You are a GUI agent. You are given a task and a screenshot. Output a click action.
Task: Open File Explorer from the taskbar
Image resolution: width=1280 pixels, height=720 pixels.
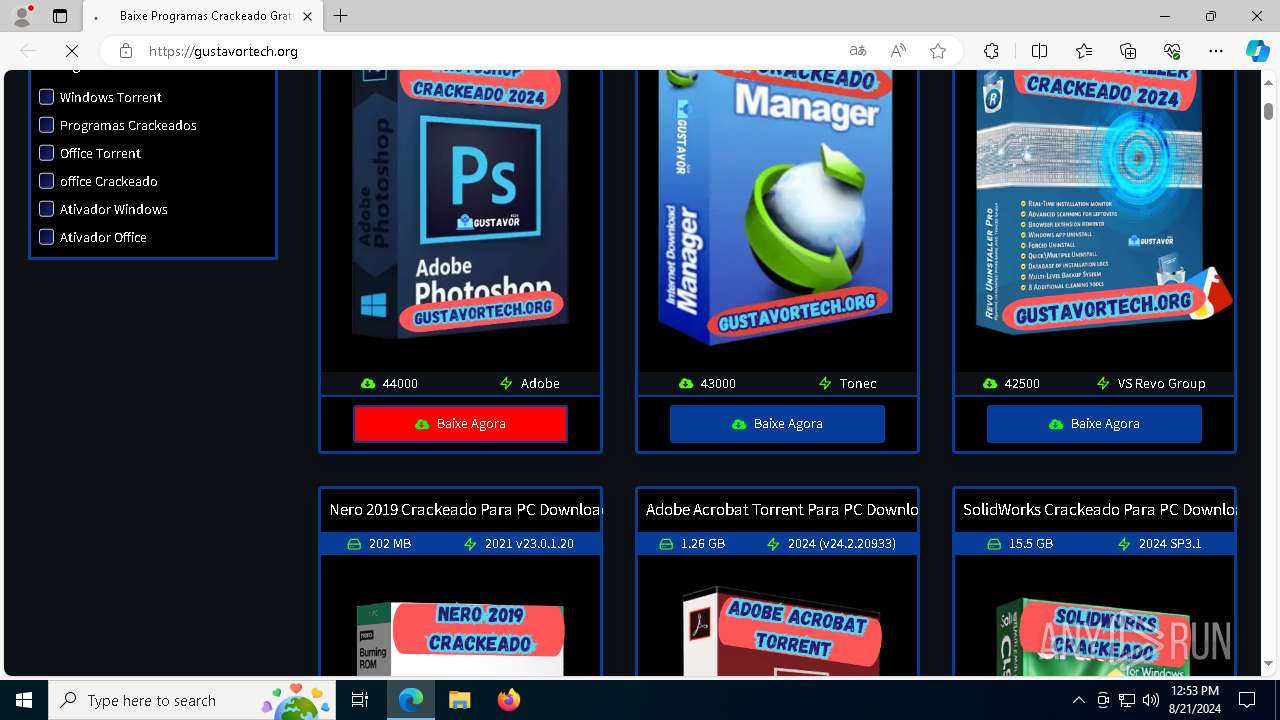[x=459, y=700]
